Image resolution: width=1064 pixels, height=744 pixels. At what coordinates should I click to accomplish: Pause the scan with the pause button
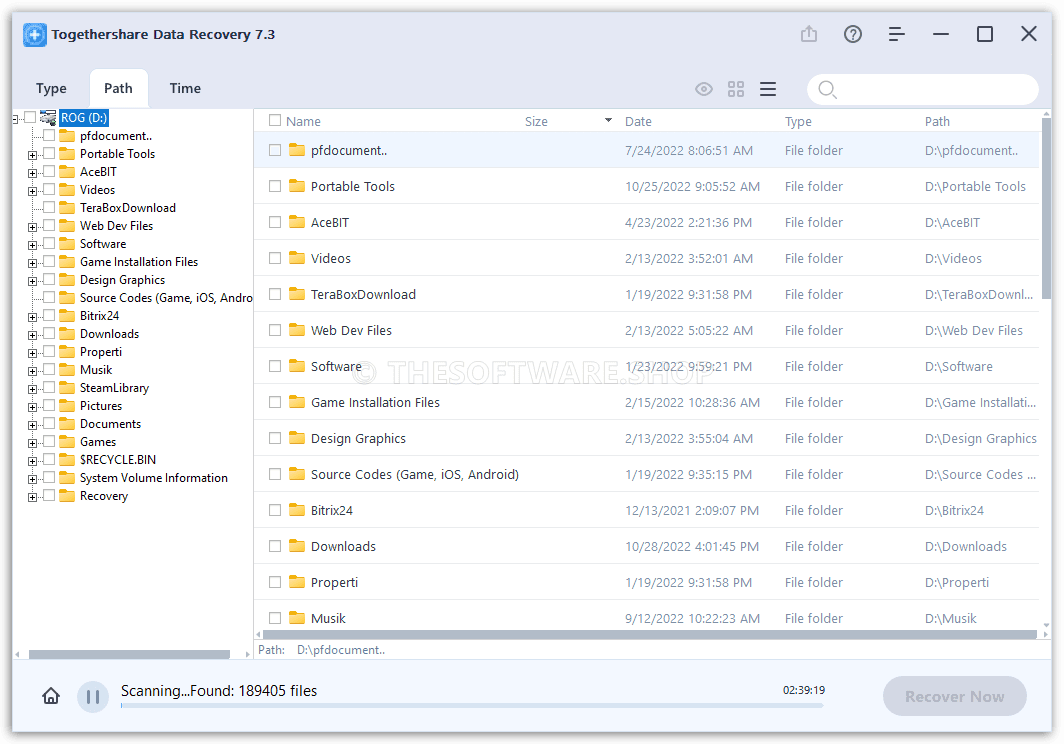[93, 696]
